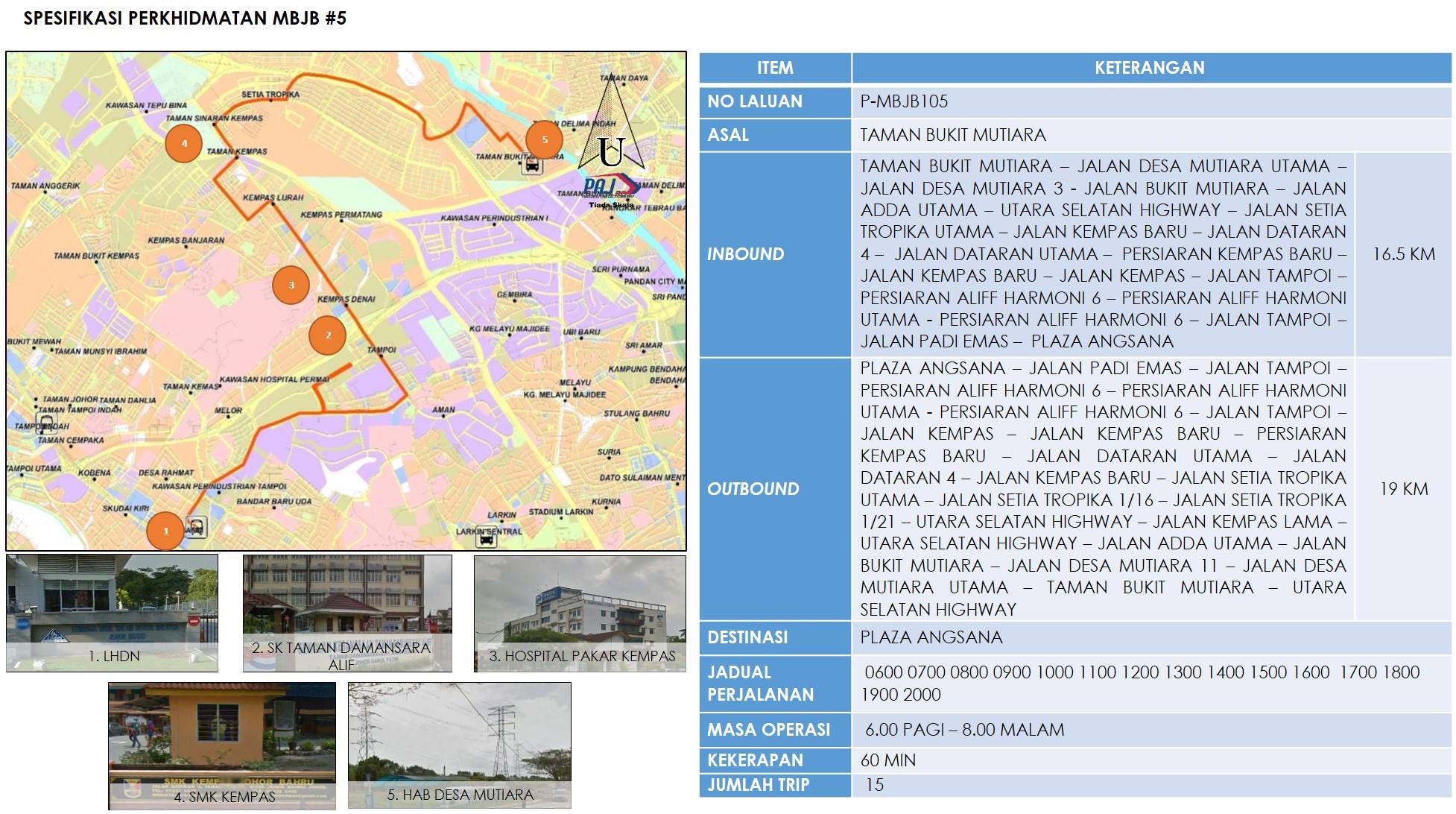Open the SMK Kempas photo thumbnail
Viewport: 1456px width, 814px height.
[x=221, y=745]
